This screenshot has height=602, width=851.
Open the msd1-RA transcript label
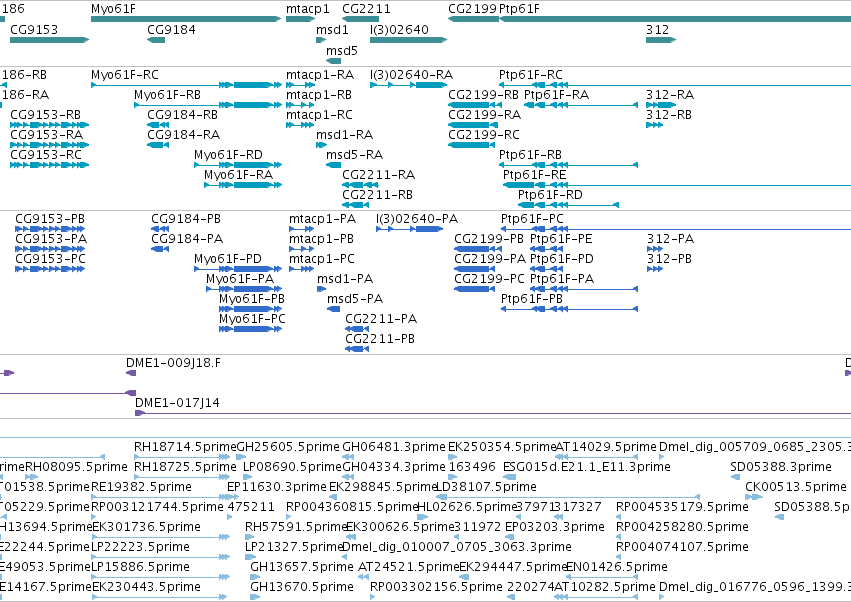345,135
